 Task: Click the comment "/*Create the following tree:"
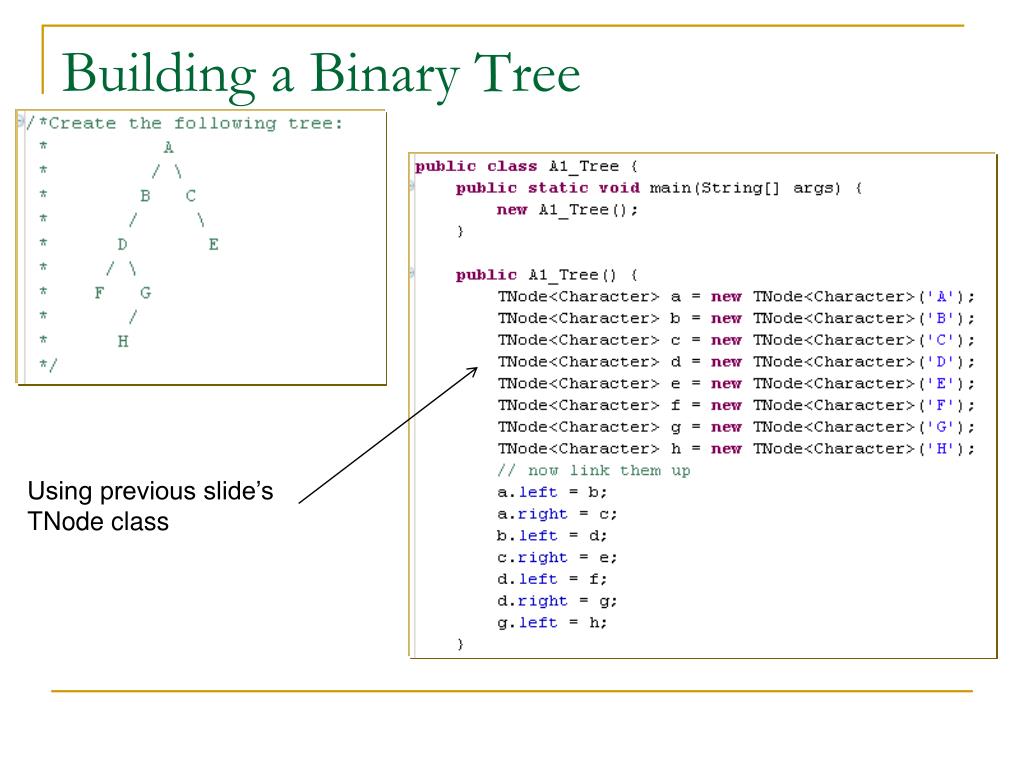pyautogui.click(x=184, y=123)
